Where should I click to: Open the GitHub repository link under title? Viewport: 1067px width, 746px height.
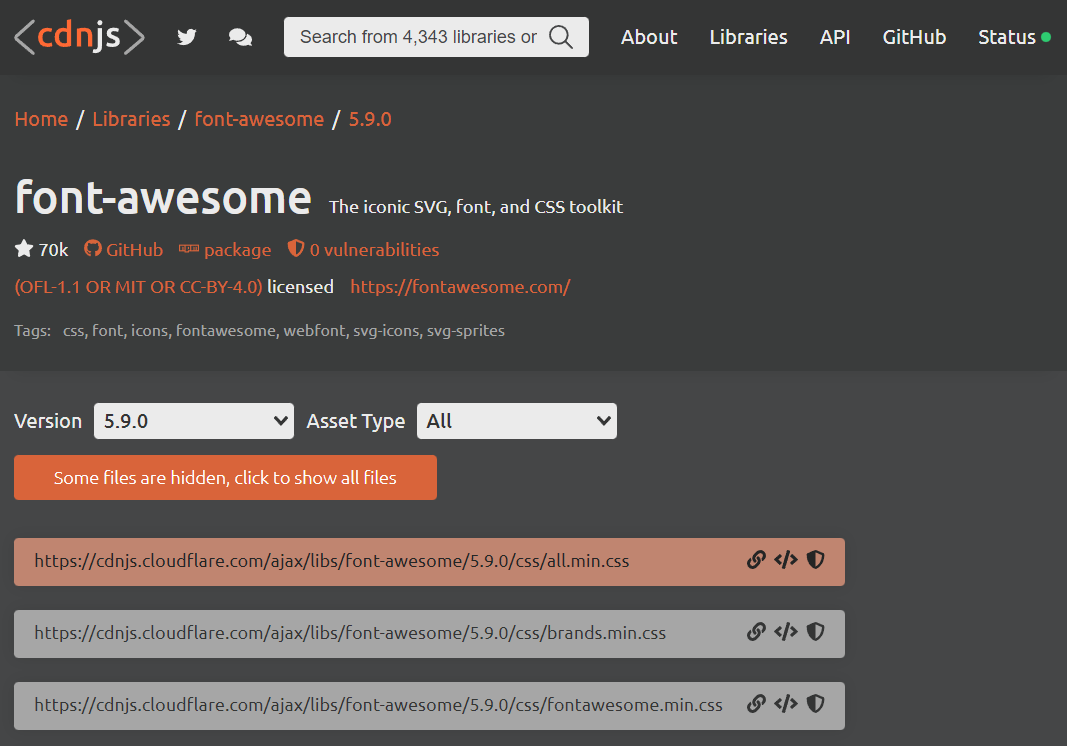[135, 250]
